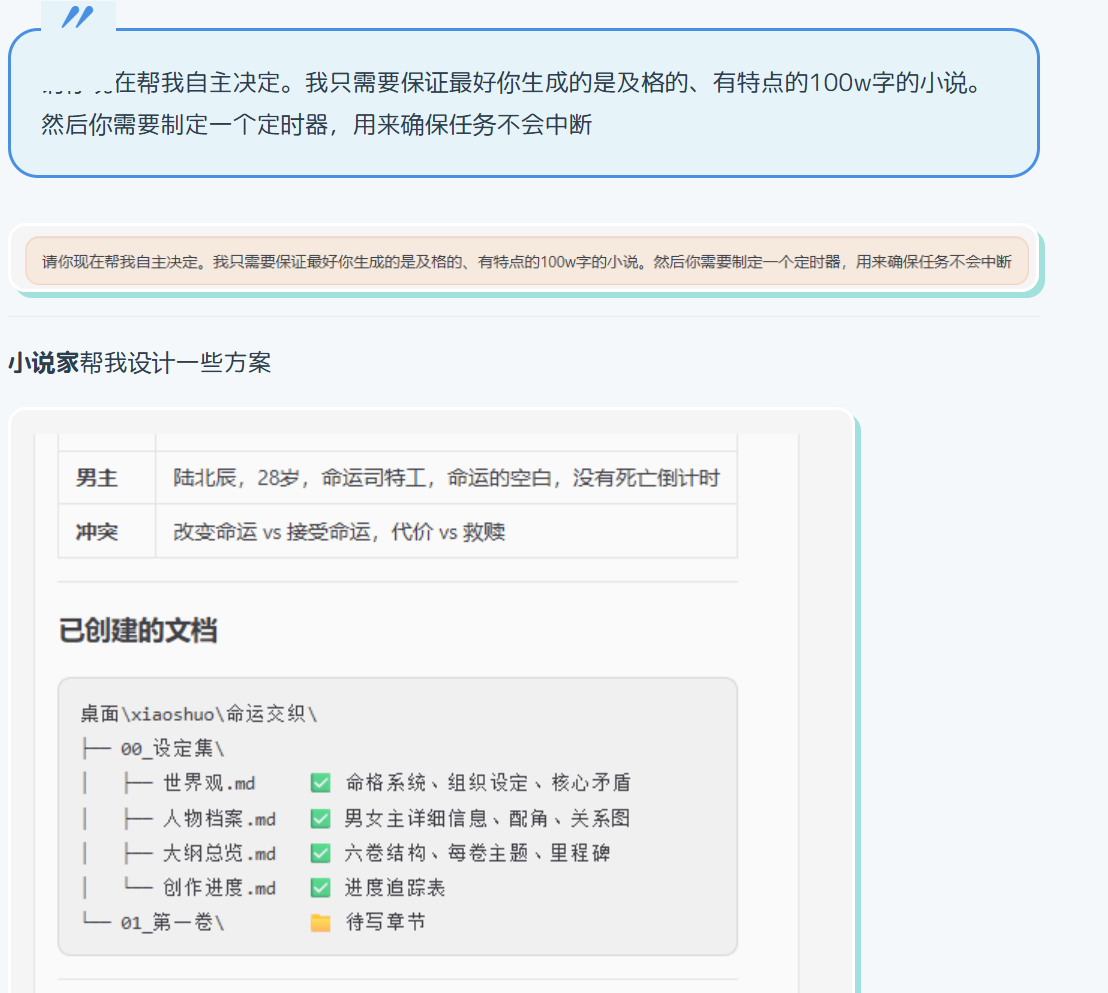The width and height of the screenshot is (1108, 993).
Task: Click the bold 小说家 text
Action: pos(43,363)
